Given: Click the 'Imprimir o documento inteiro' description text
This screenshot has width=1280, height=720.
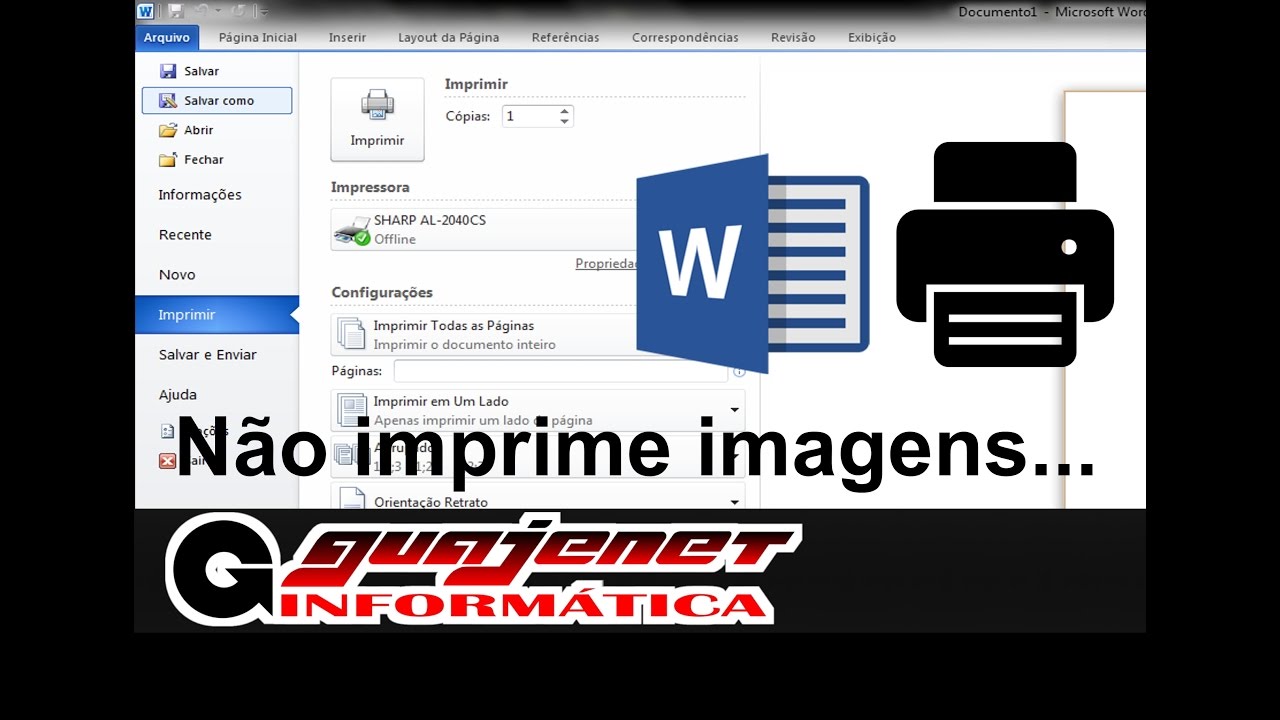Looking at the screenshot, I should coord(464,345).
